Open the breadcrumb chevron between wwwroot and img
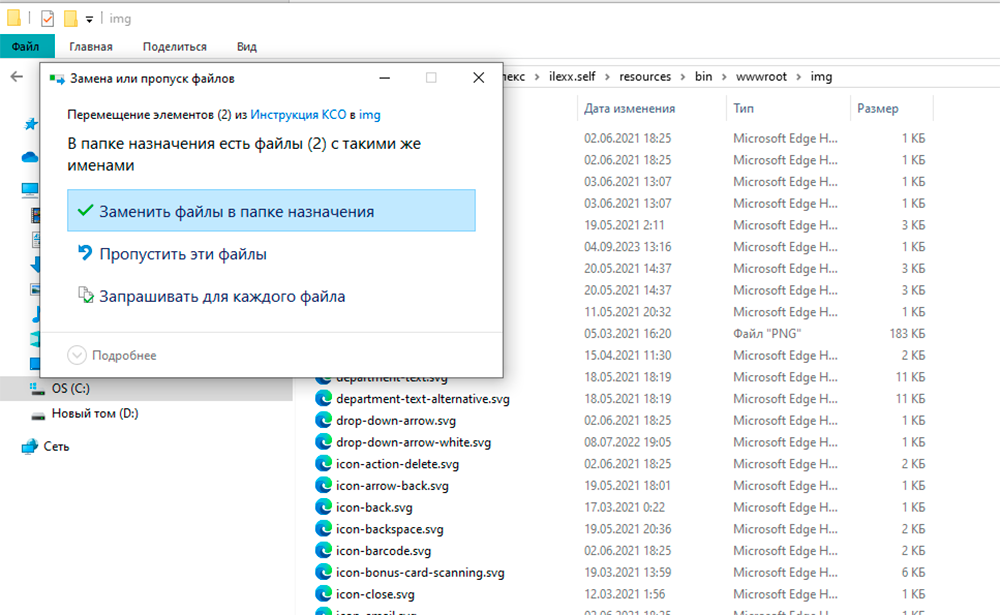The image size is (1000, 615). (798, 77)
